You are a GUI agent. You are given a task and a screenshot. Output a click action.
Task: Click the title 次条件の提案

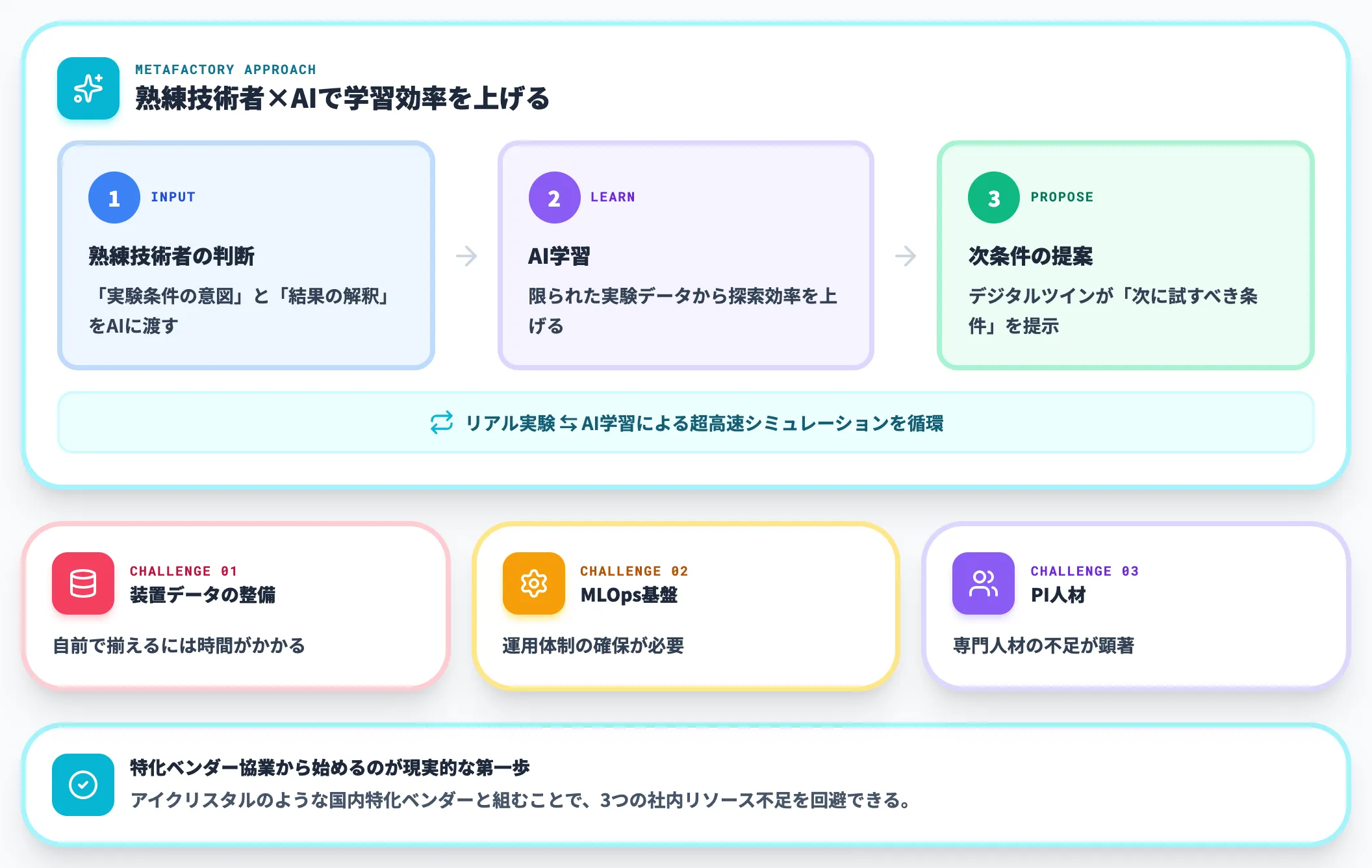(x=1031, y=256)
